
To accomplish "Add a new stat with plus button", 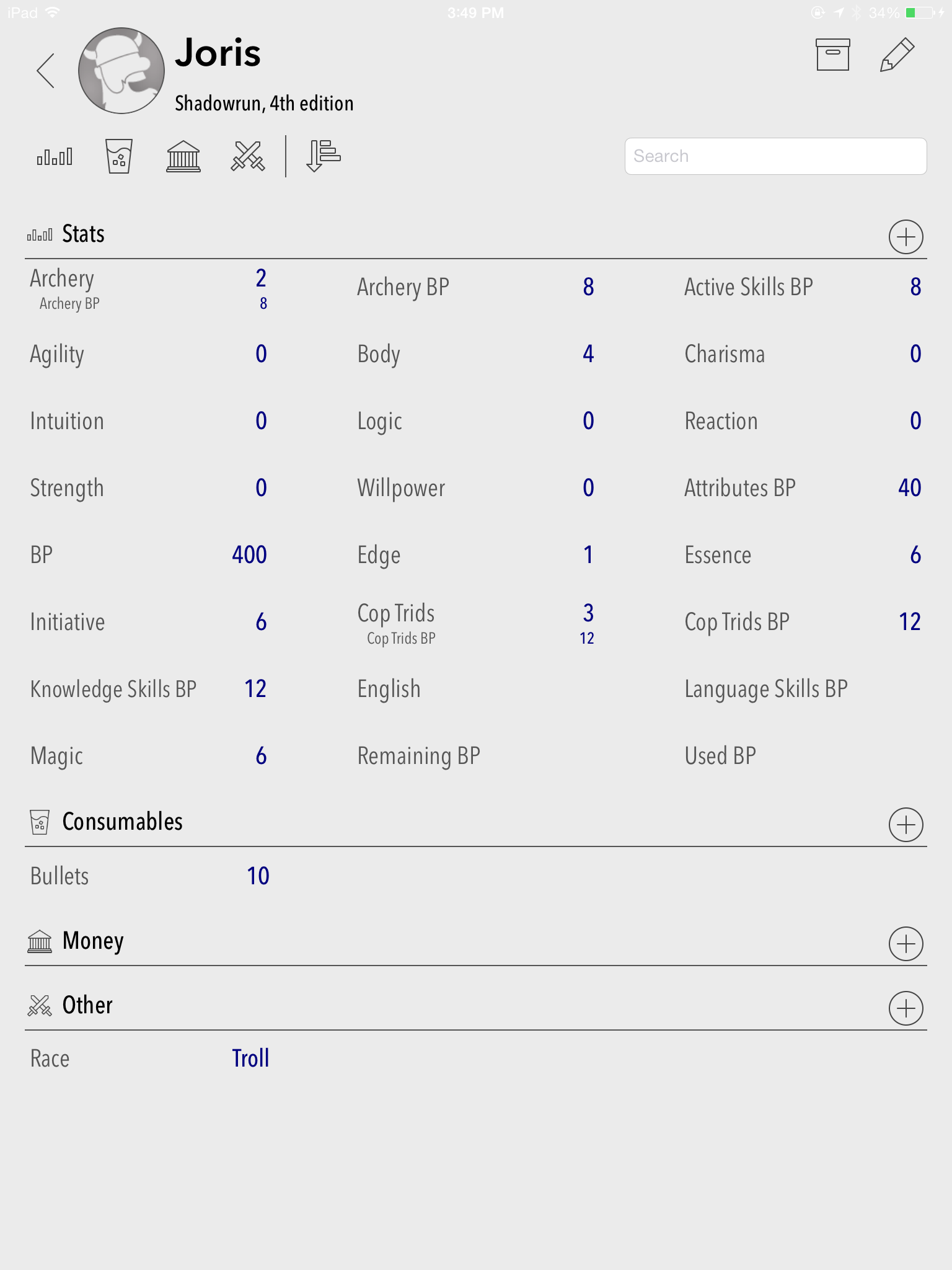I will coord(906,237).
